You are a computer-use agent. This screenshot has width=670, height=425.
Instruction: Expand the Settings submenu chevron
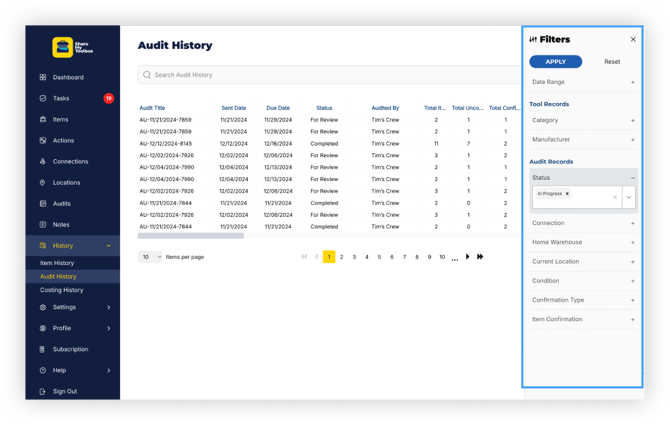109,307
